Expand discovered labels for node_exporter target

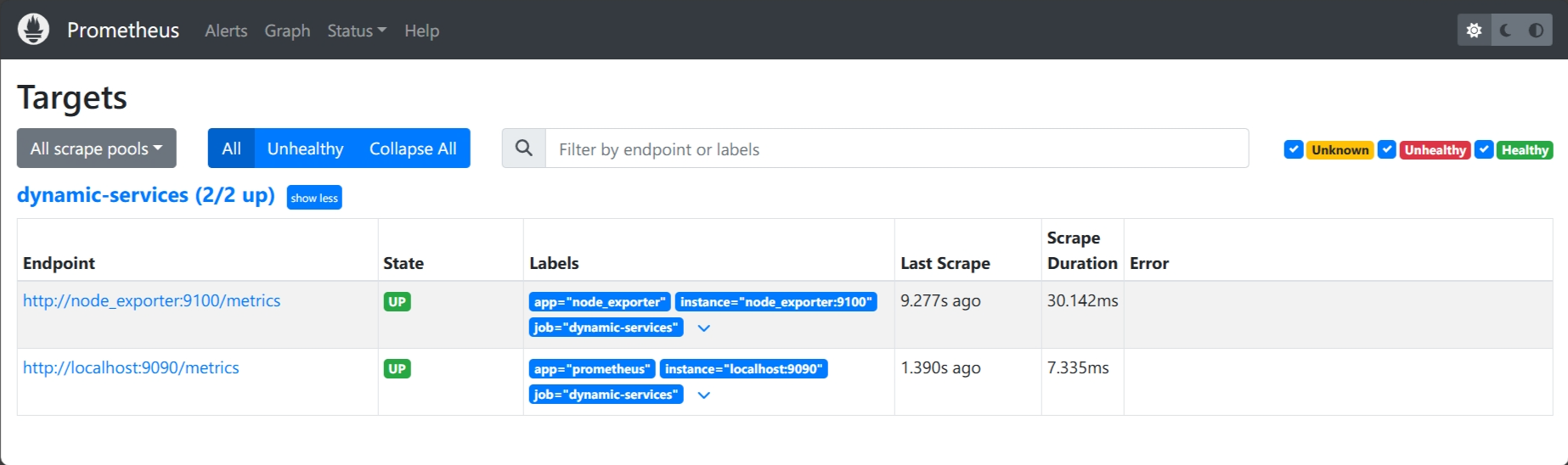703,328
